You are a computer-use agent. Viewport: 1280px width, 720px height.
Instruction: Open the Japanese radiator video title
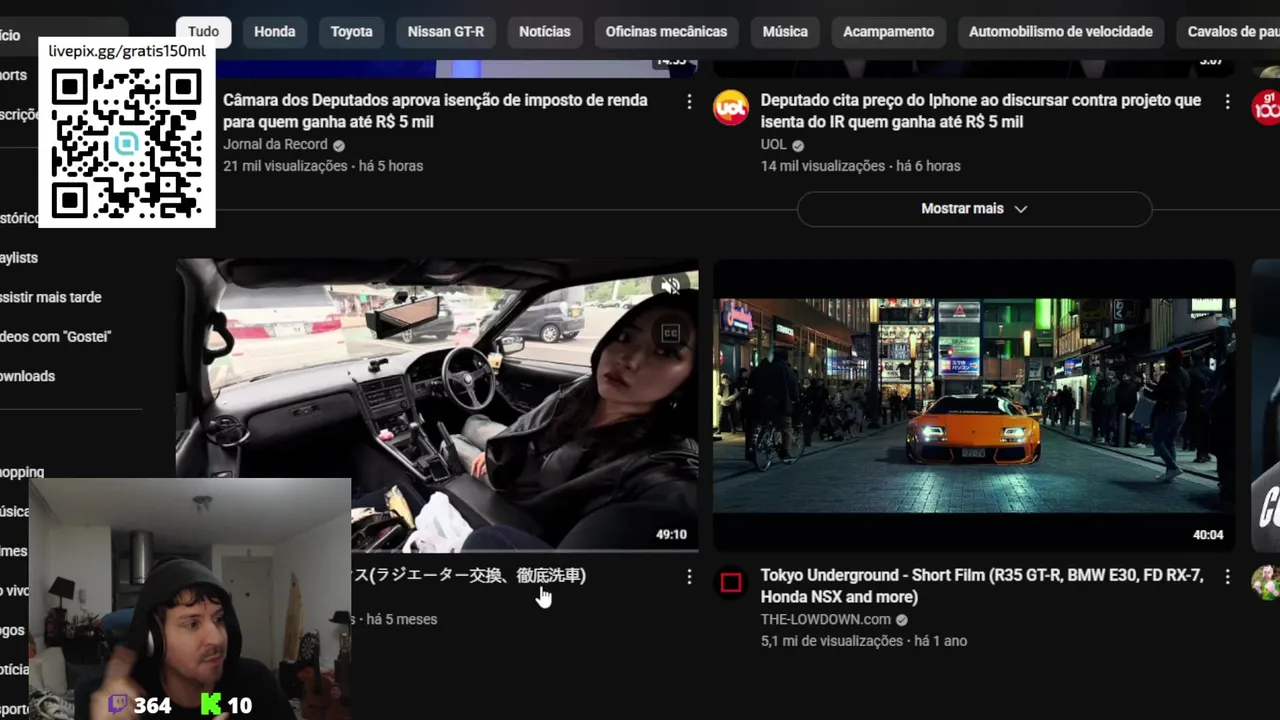click(468, 575)
